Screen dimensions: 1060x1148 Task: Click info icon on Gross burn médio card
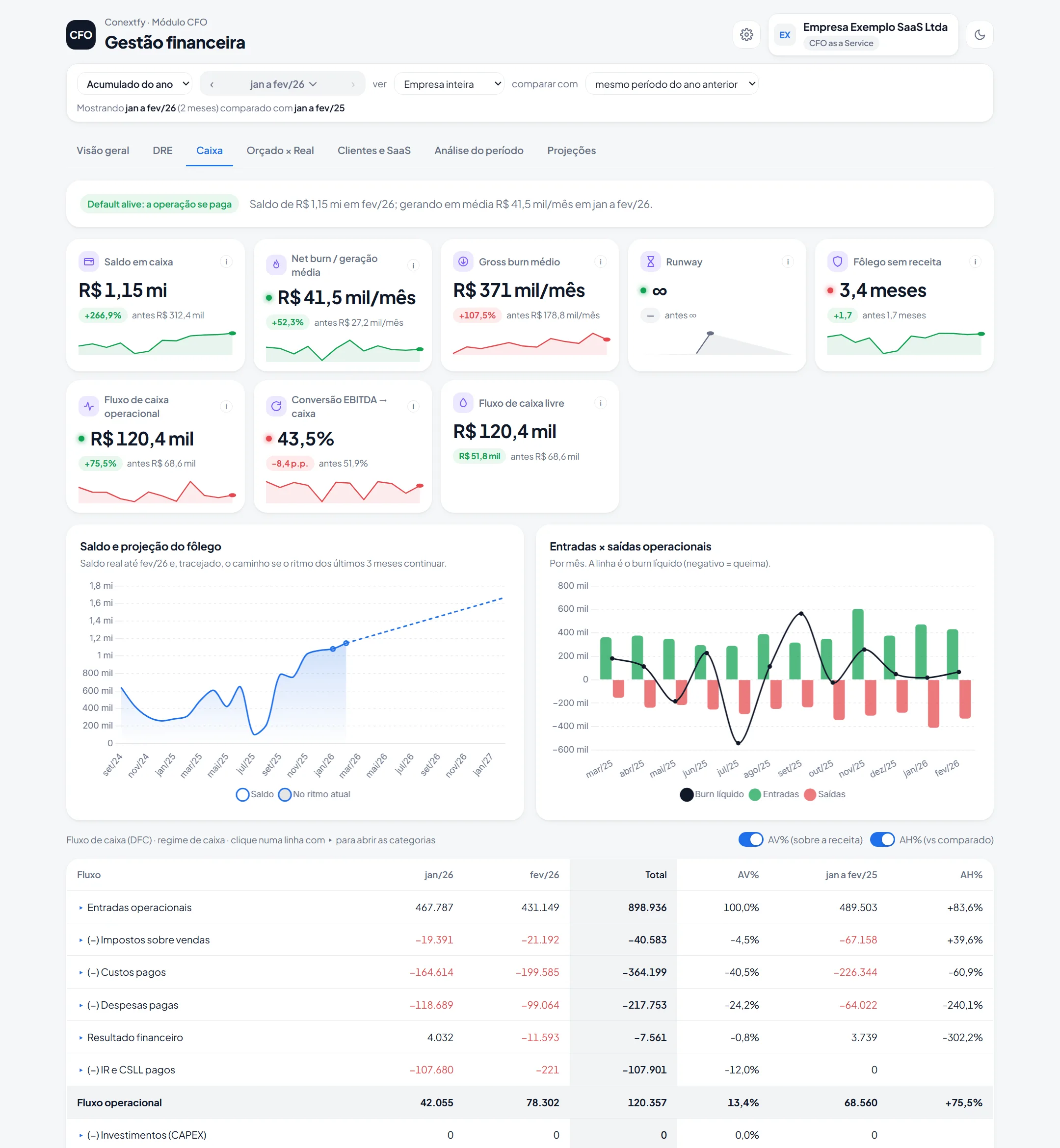point(601,261)
